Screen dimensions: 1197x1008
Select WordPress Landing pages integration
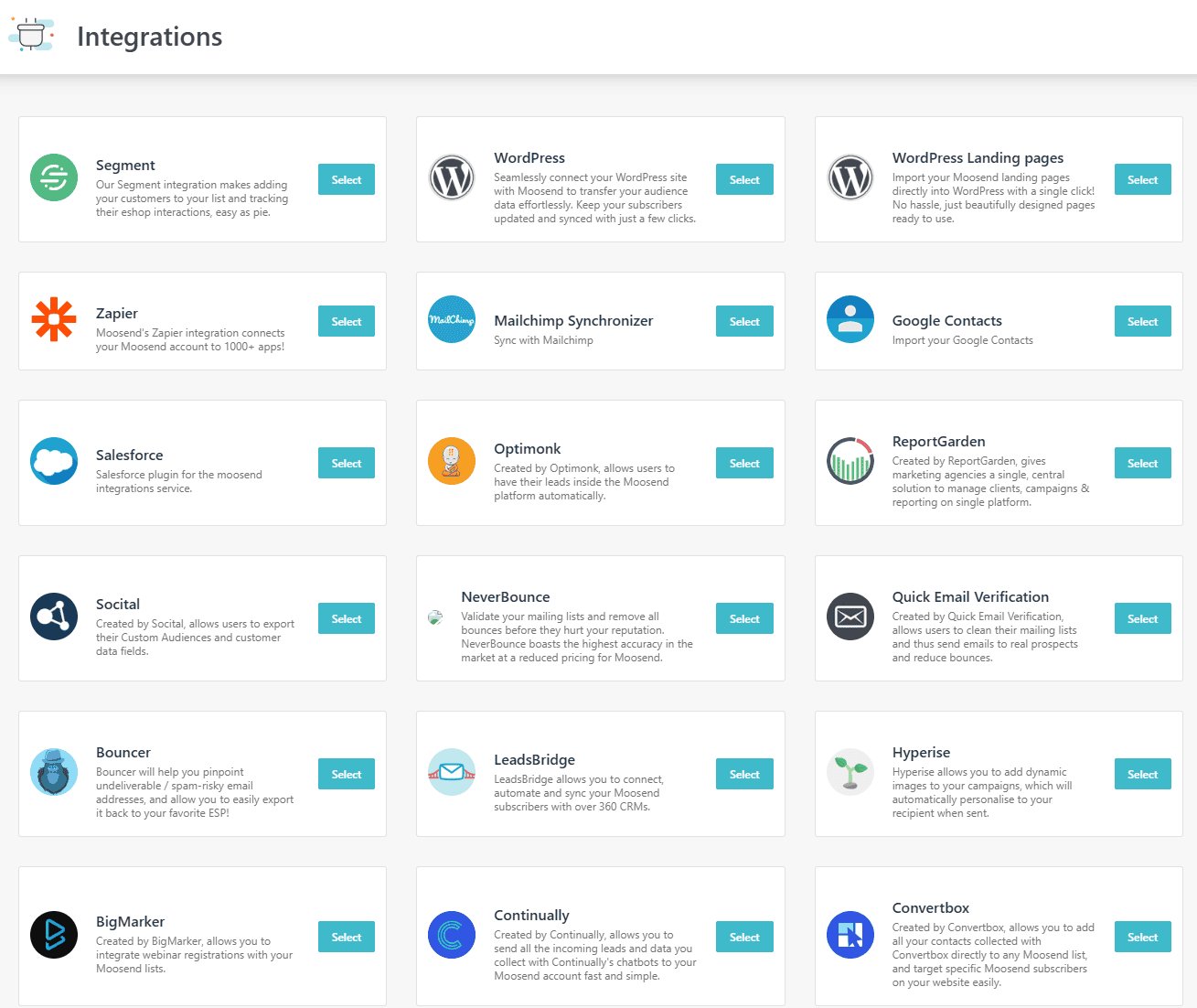1143,179
